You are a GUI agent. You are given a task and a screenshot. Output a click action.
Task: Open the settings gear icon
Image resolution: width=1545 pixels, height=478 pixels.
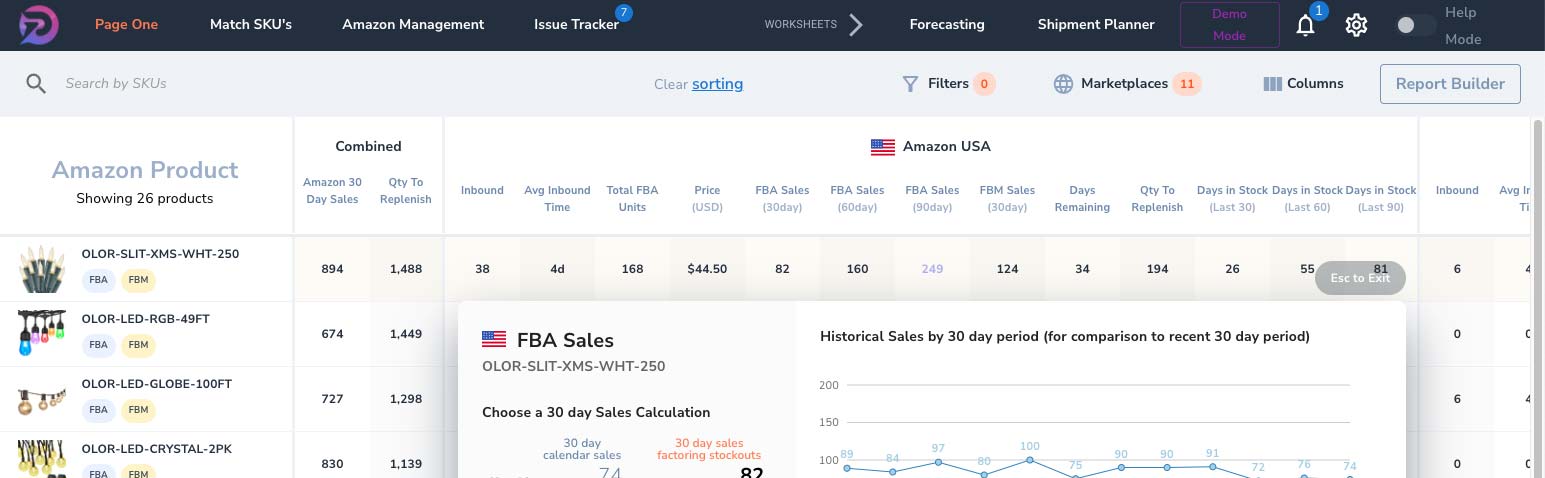click(1356, 25)
